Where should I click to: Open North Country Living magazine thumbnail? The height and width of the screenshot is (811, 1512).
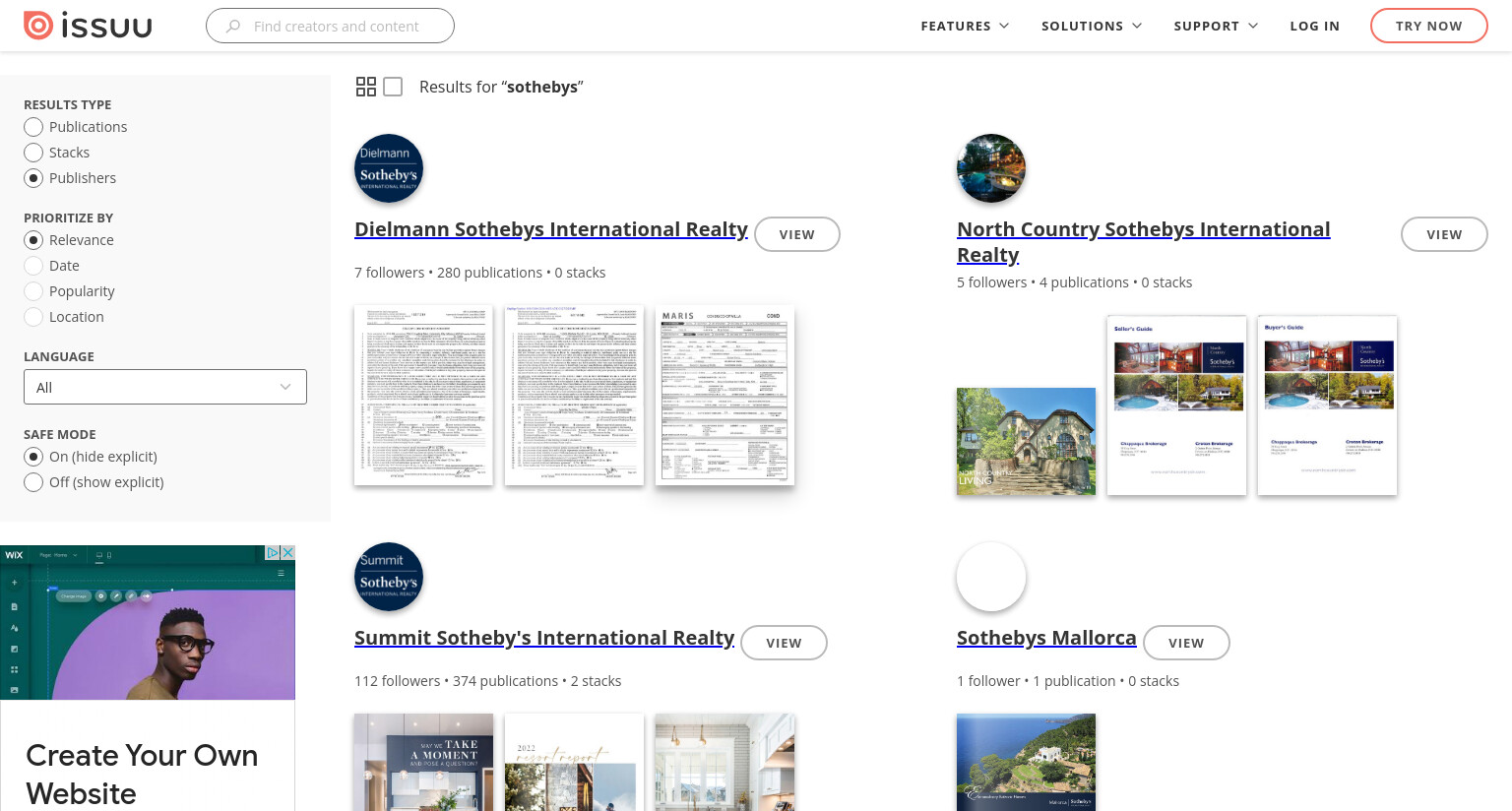(1026, 441)
